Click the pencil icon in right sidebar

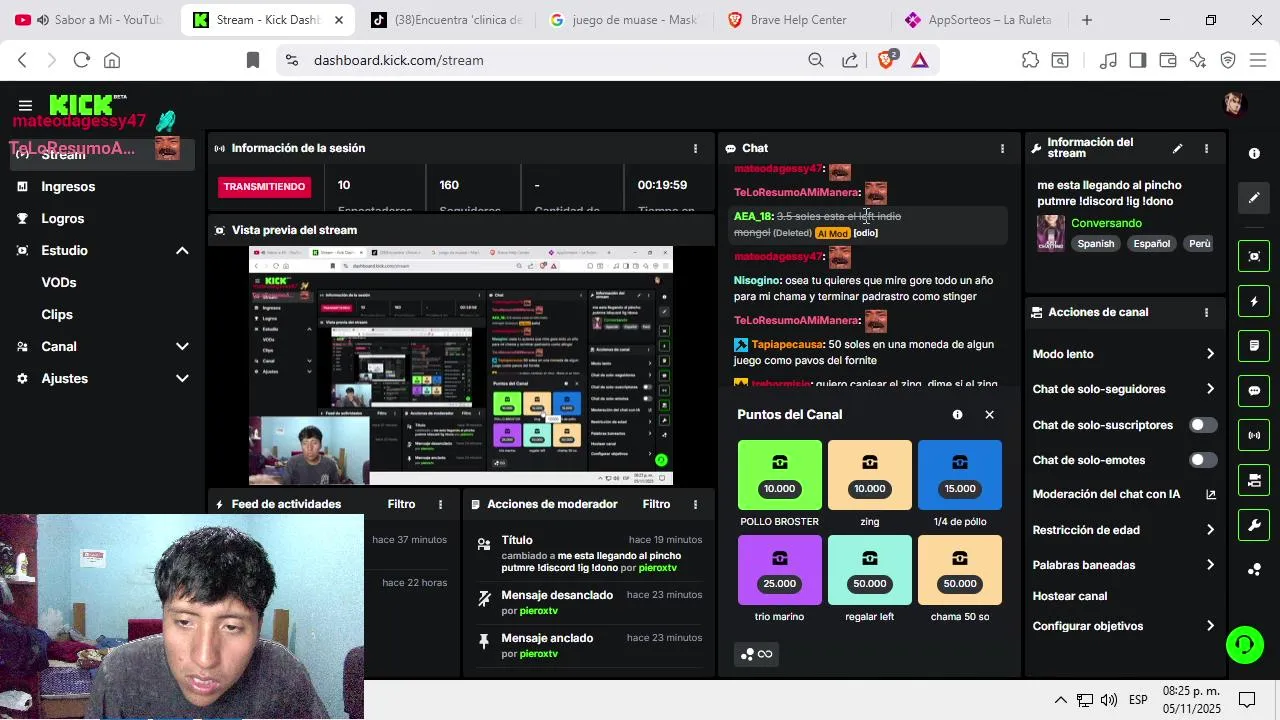tap(1254, 198)
